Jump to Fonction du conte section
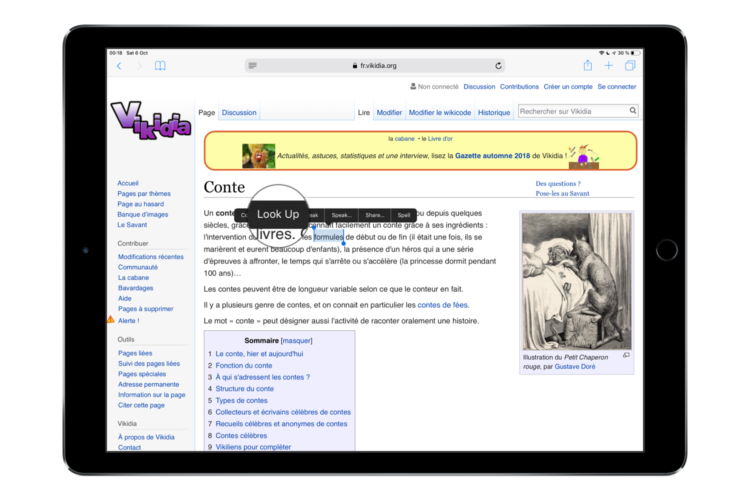 [243, 366]
